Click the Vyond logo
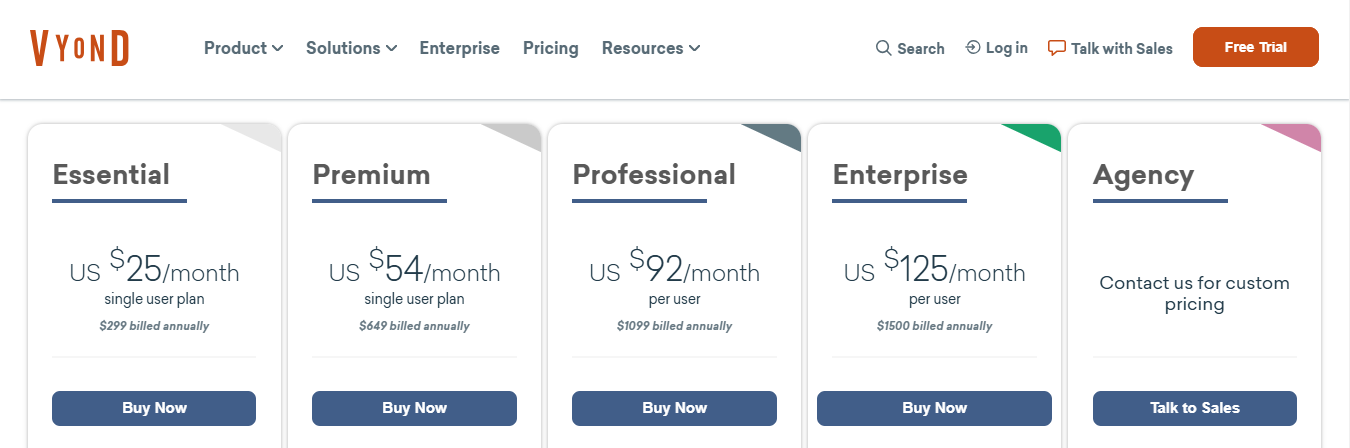Screen dimensions: 1350x448 [x=80, y=48]
